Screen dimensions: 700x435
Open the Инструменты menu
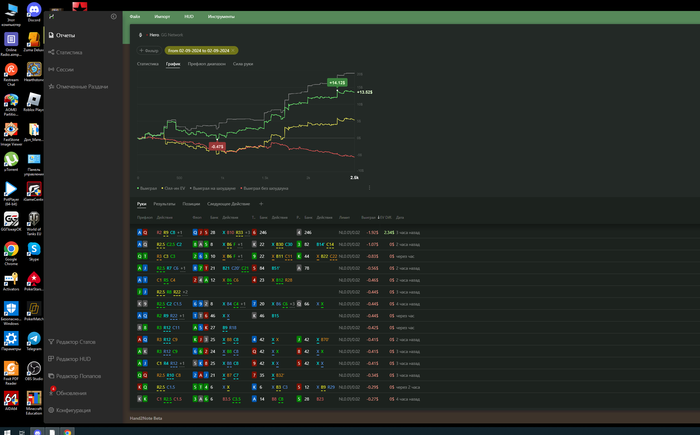pyautogui.click(x=221, y=18)
